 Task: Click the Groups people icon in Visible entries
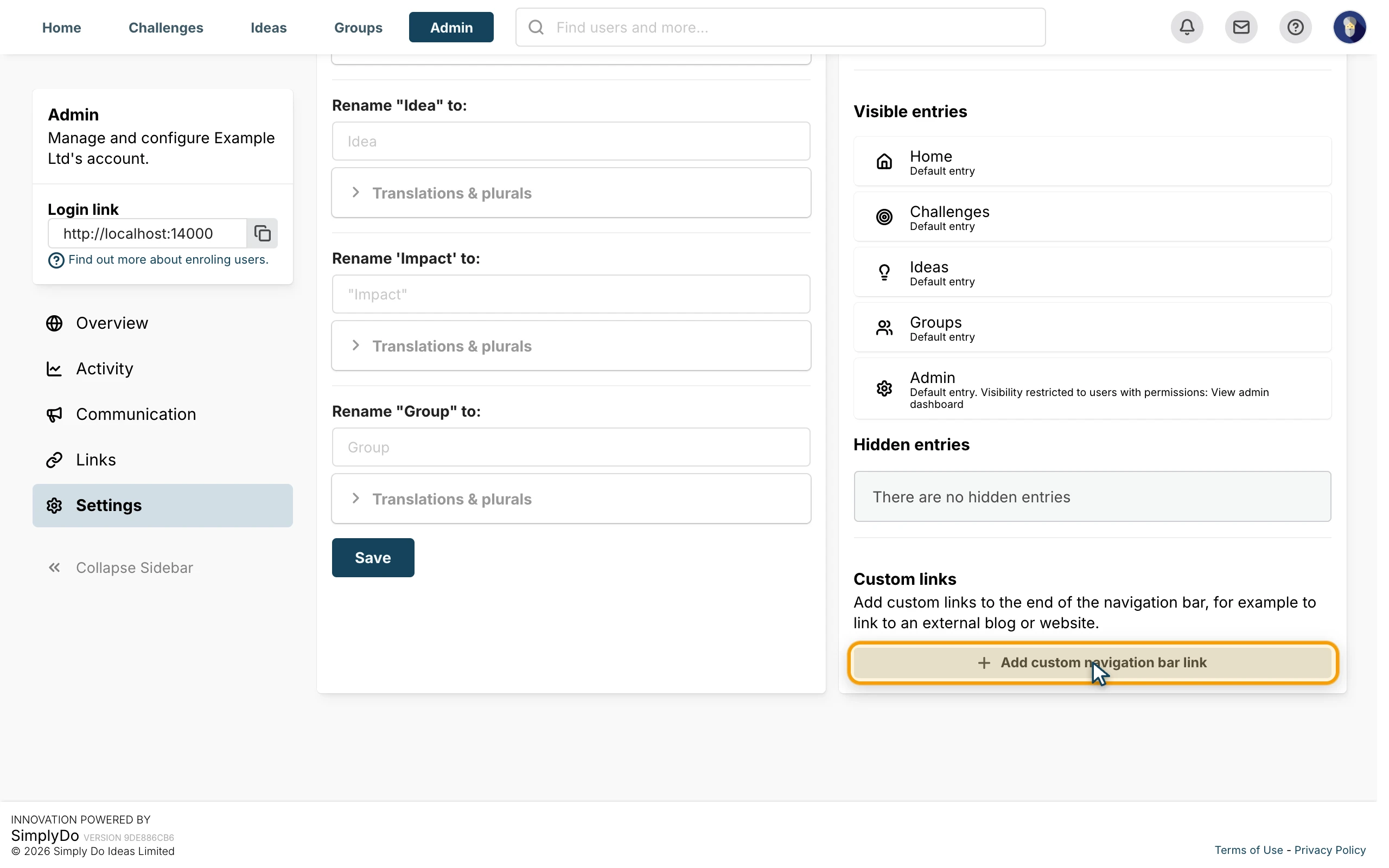(884, 328)
